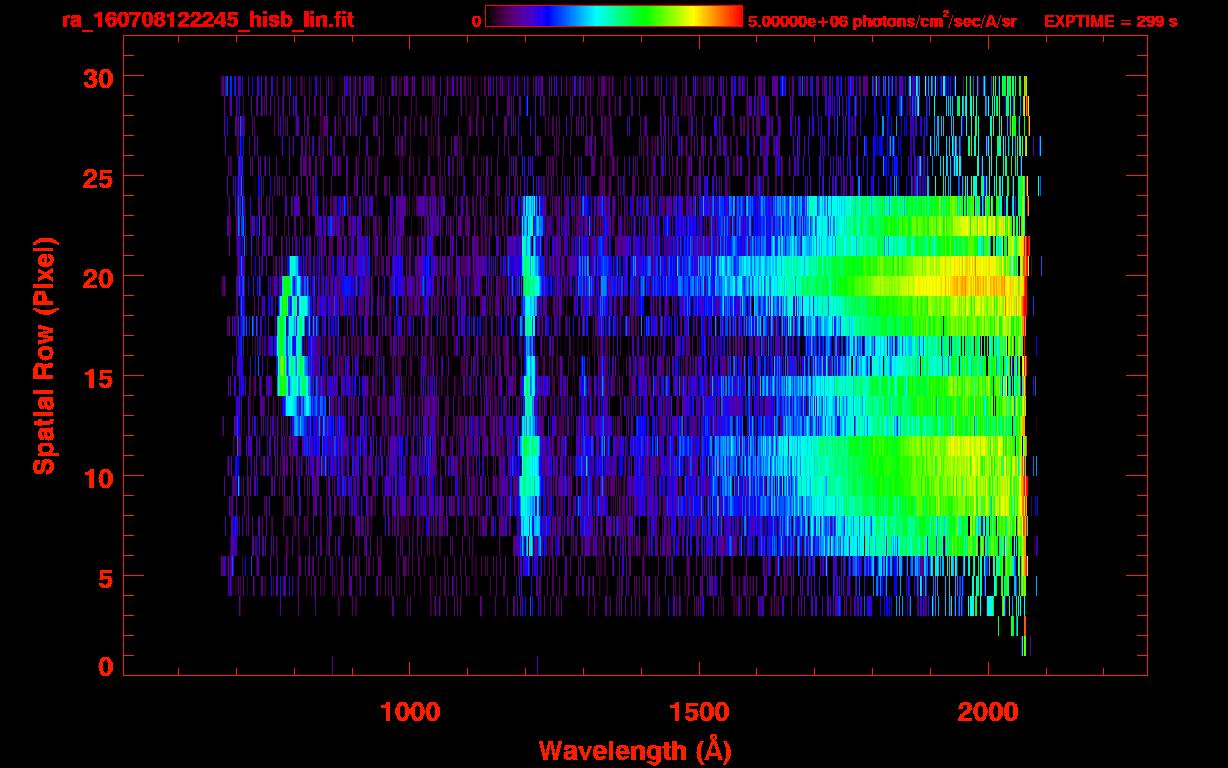The width and height of the screenshot is (1228, 768).
Task: Click the colorbar maximum 5.00000e+06 photons label
Action: click(882, 21)
